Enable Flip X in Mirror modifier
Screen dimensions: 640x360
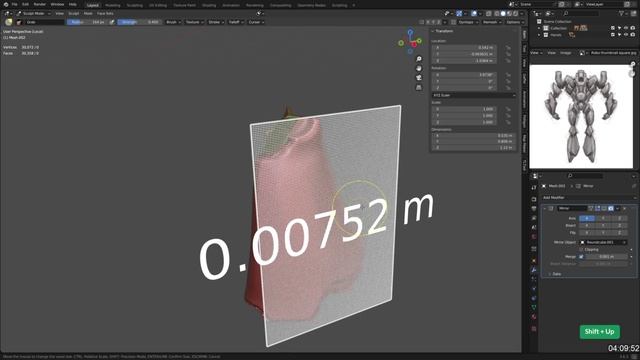tap(587, 233)
